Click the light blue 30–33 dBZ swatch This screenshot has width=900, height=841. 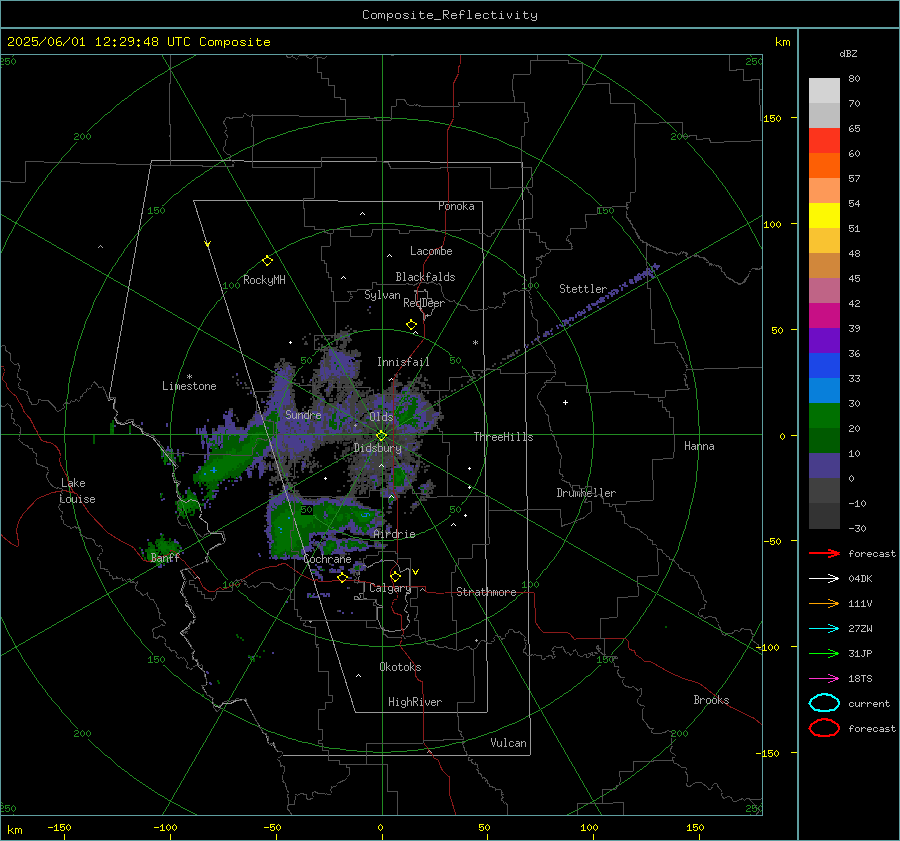point(824,390)
